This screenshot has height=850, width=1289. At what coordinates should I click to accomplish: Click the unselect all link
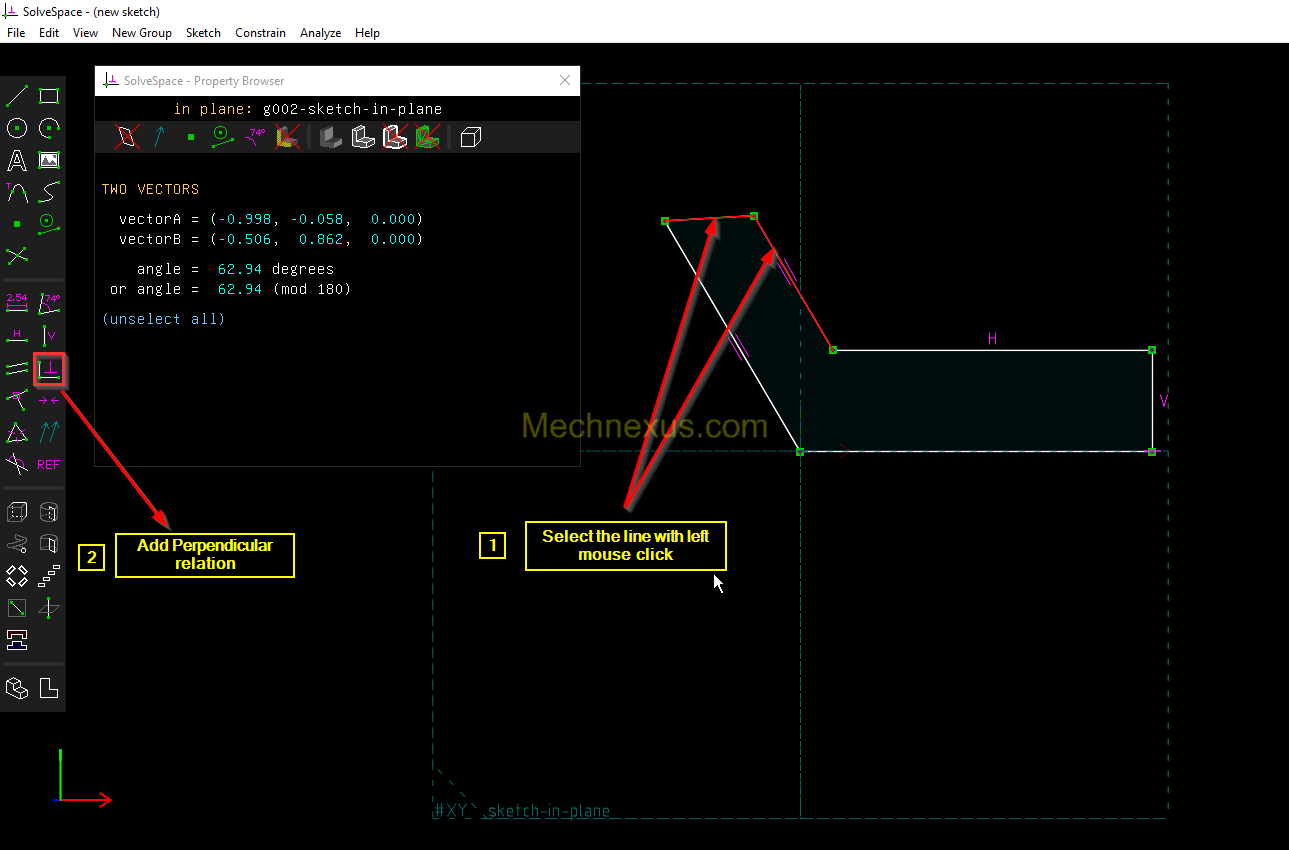(x=163, y=319)
